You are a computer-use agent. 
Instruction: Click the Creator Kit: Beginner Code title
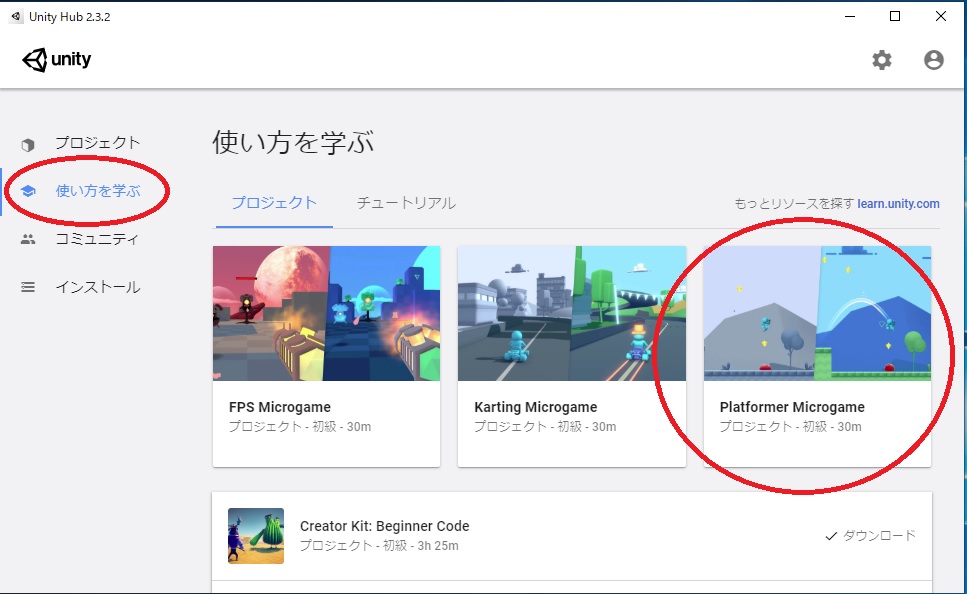coord(385,526)
